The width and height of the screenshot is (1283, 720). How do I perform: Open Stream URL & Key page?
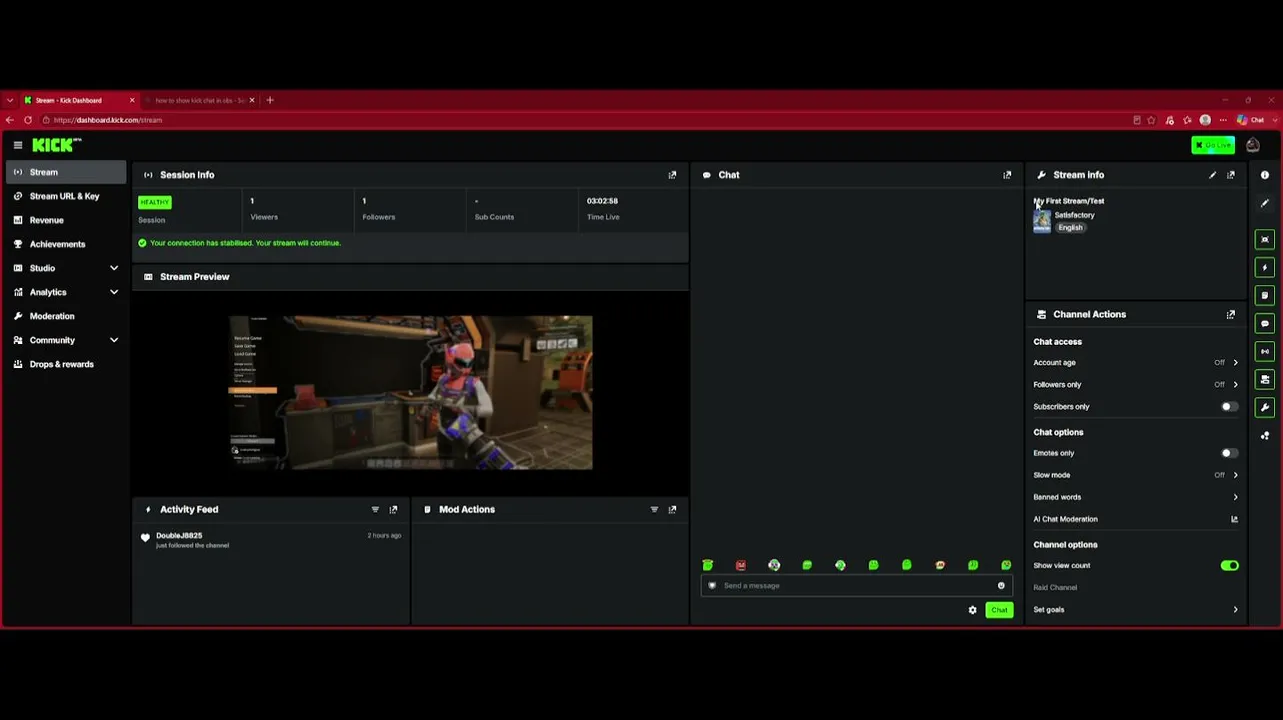click(x=65, y=196)
